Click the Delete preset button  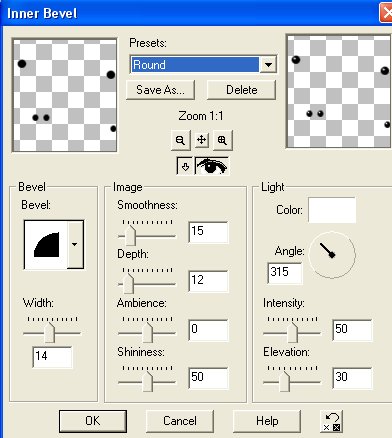coord(241,90)
